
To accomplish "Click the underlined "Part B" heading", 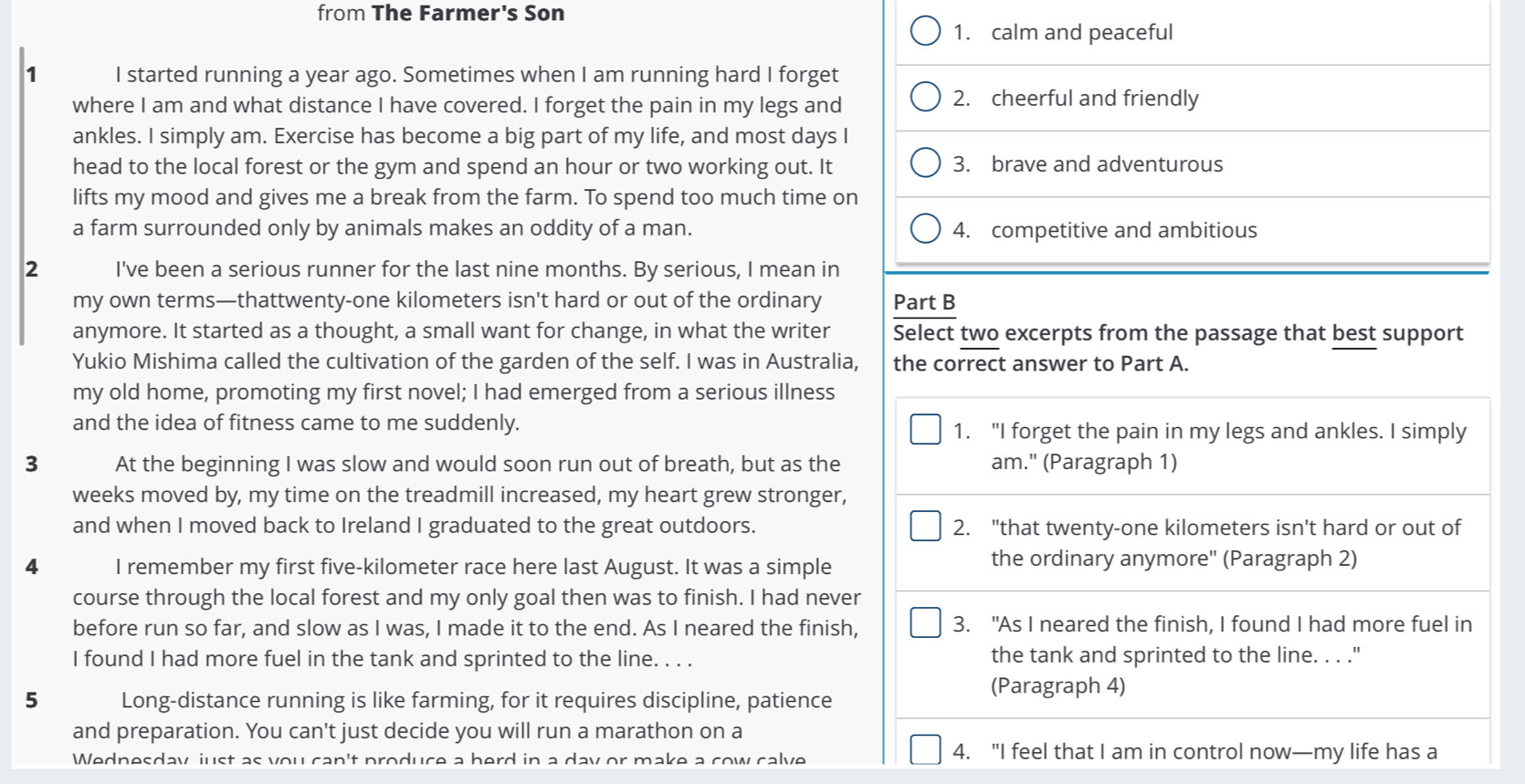I will [924, 302].
